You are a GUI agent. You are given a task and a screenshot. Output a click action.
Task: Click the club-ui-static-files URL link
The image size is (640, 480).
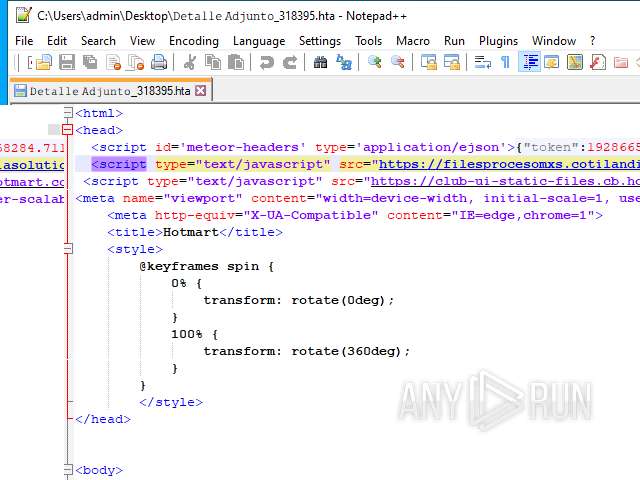click(505, 181)
